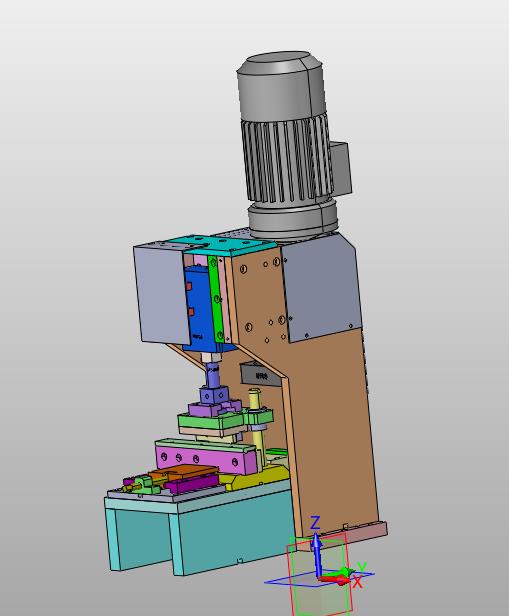Pick the blue press cylinder block
This screenshot has width=509, height=616.
point(200,310)
